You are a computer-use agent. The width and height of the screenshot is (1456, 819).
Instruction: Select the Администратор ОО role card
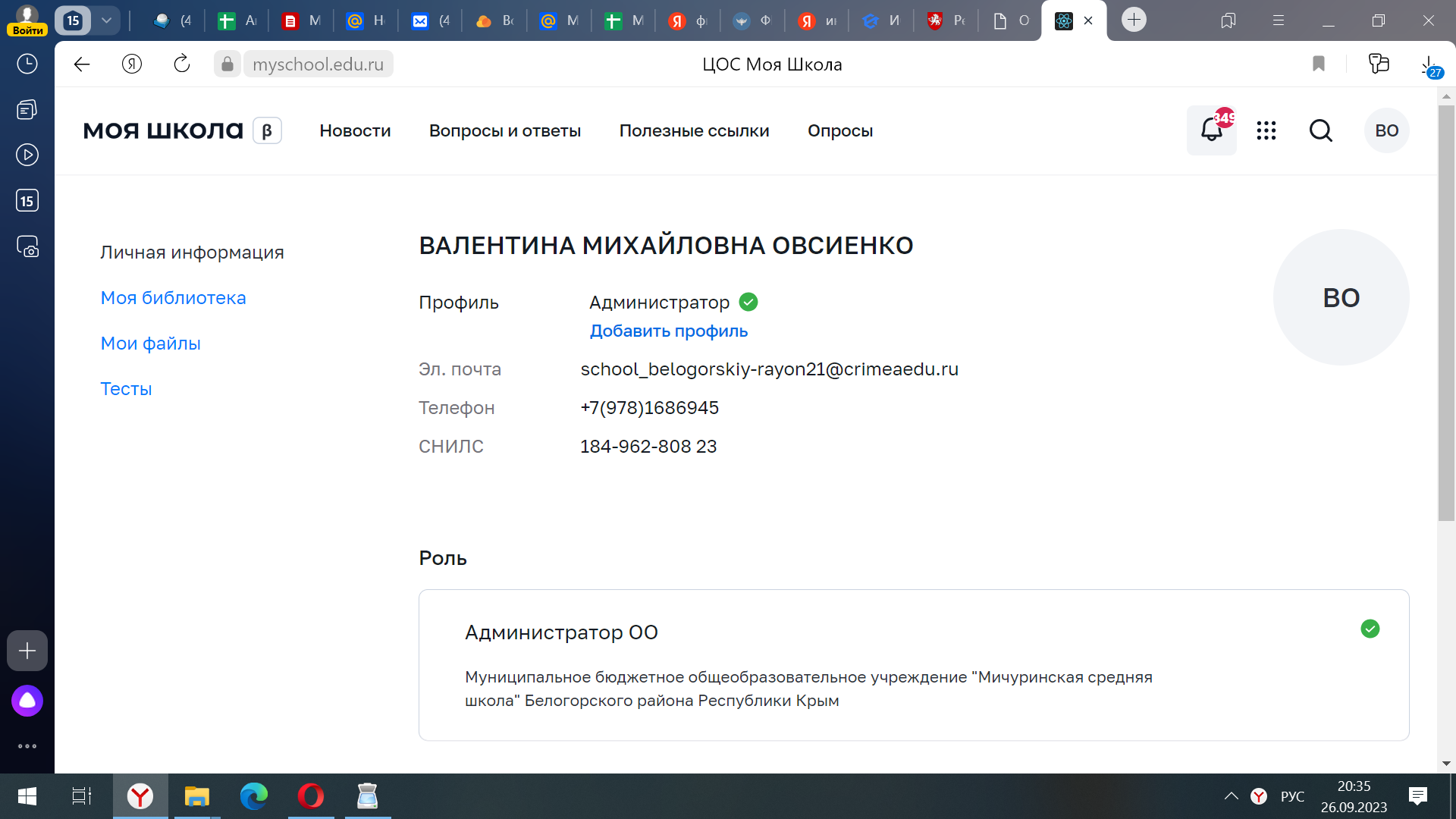coord(914,665)
